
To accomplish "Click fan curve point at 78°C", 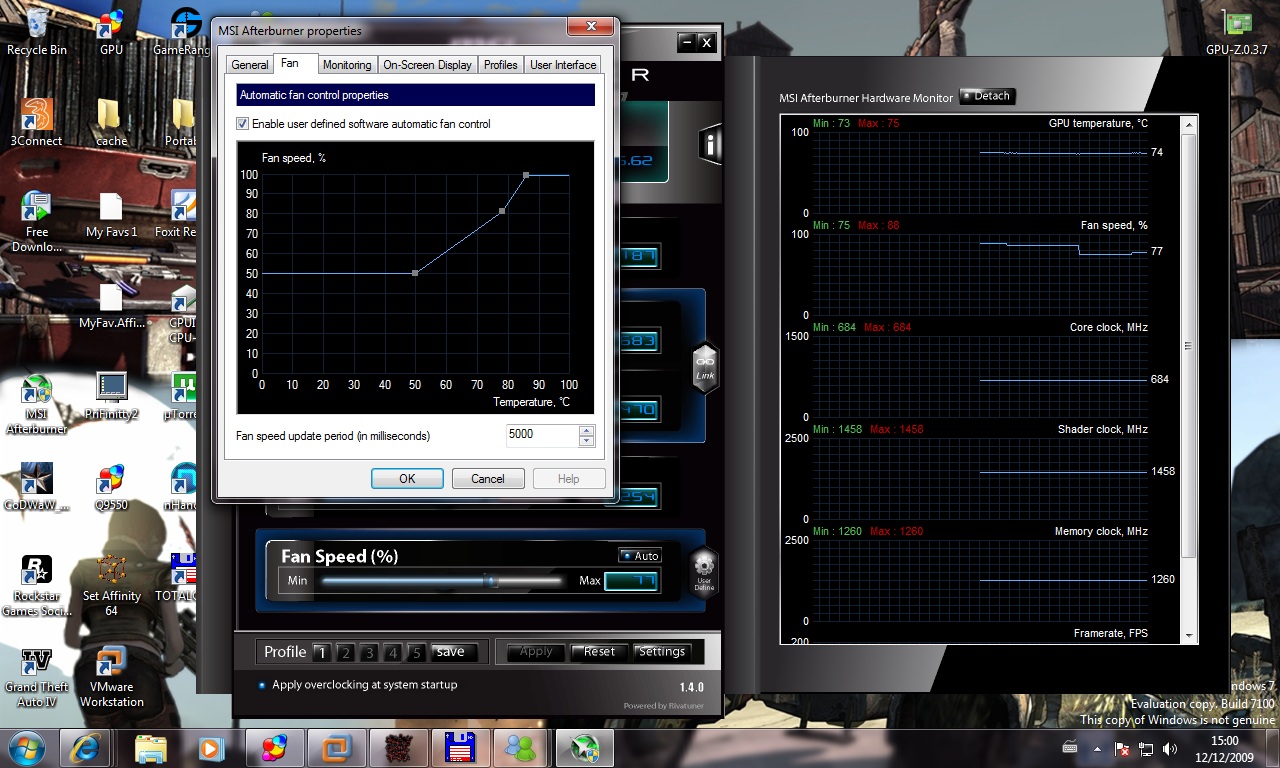I will click(502, 211).
